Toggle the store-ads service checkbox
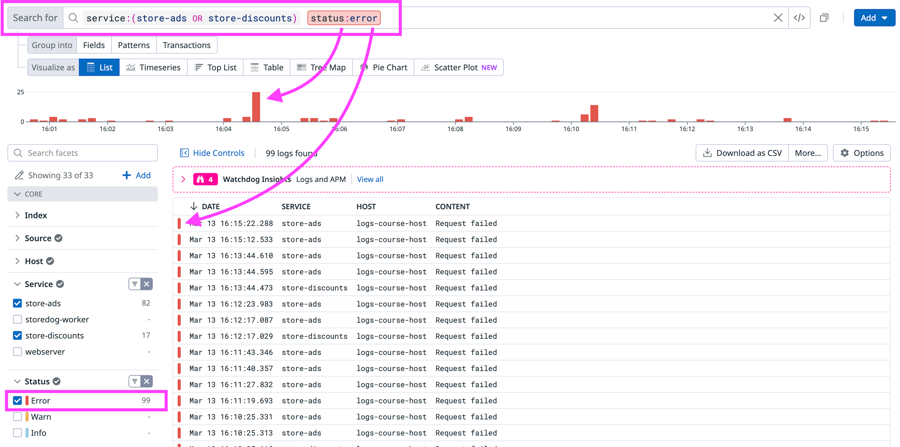 (x=17, y=304)
